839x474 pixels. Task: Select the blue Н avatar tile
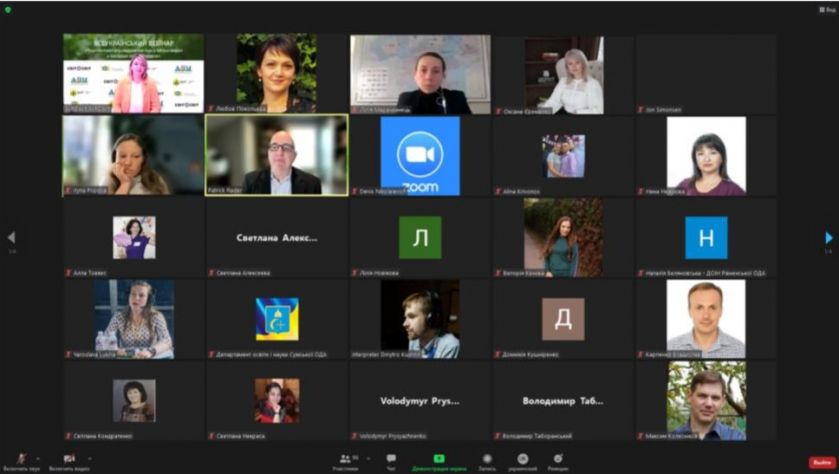tap(706, 238)
